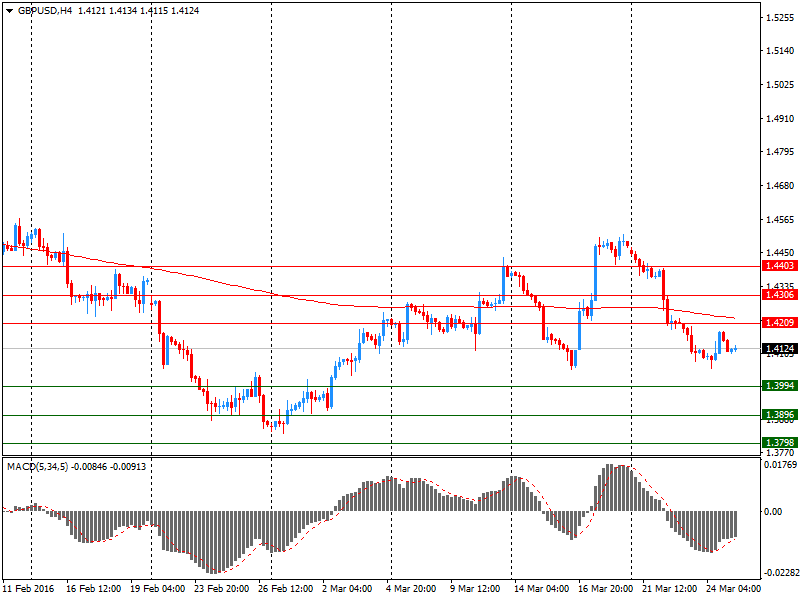The width and height of the screenshot is (800, 600).
Task: Select the green 1.3994 support level tag
Action: (x=779, y=386)
